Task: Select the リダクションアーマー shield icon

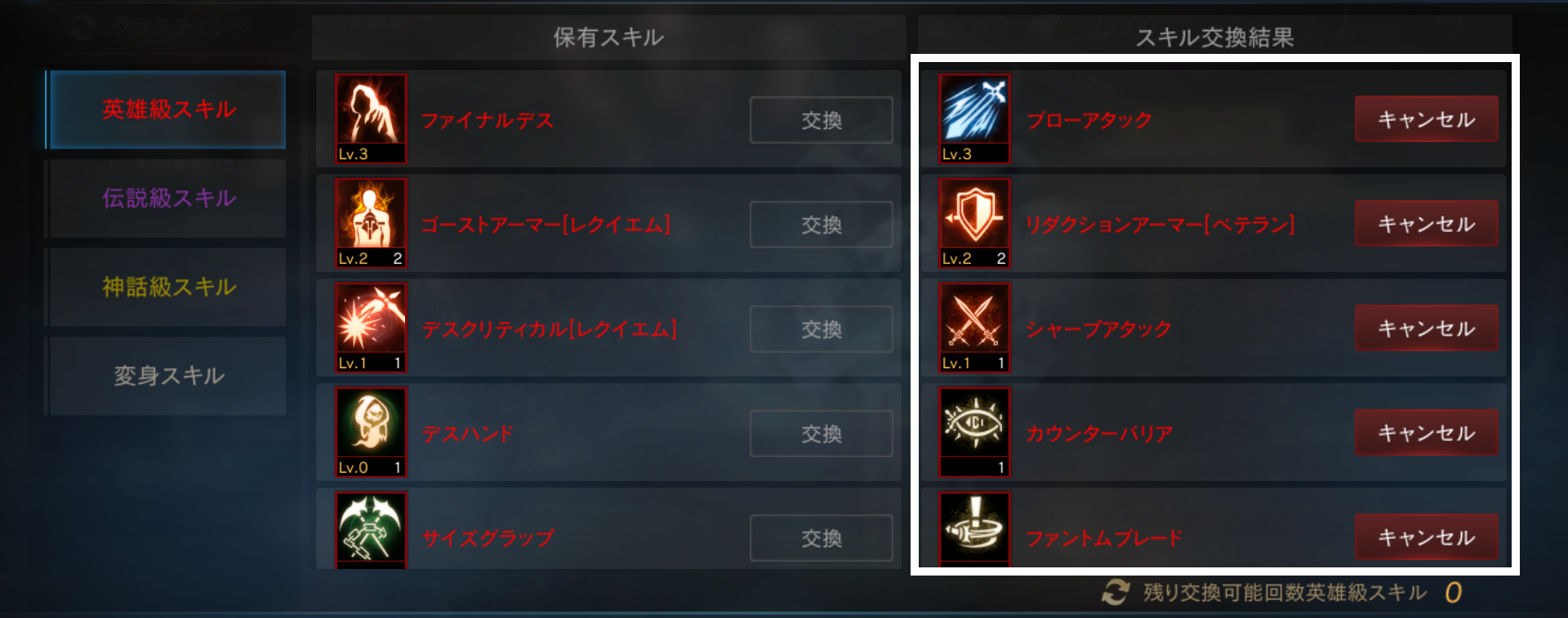Action: click(974, 223)
